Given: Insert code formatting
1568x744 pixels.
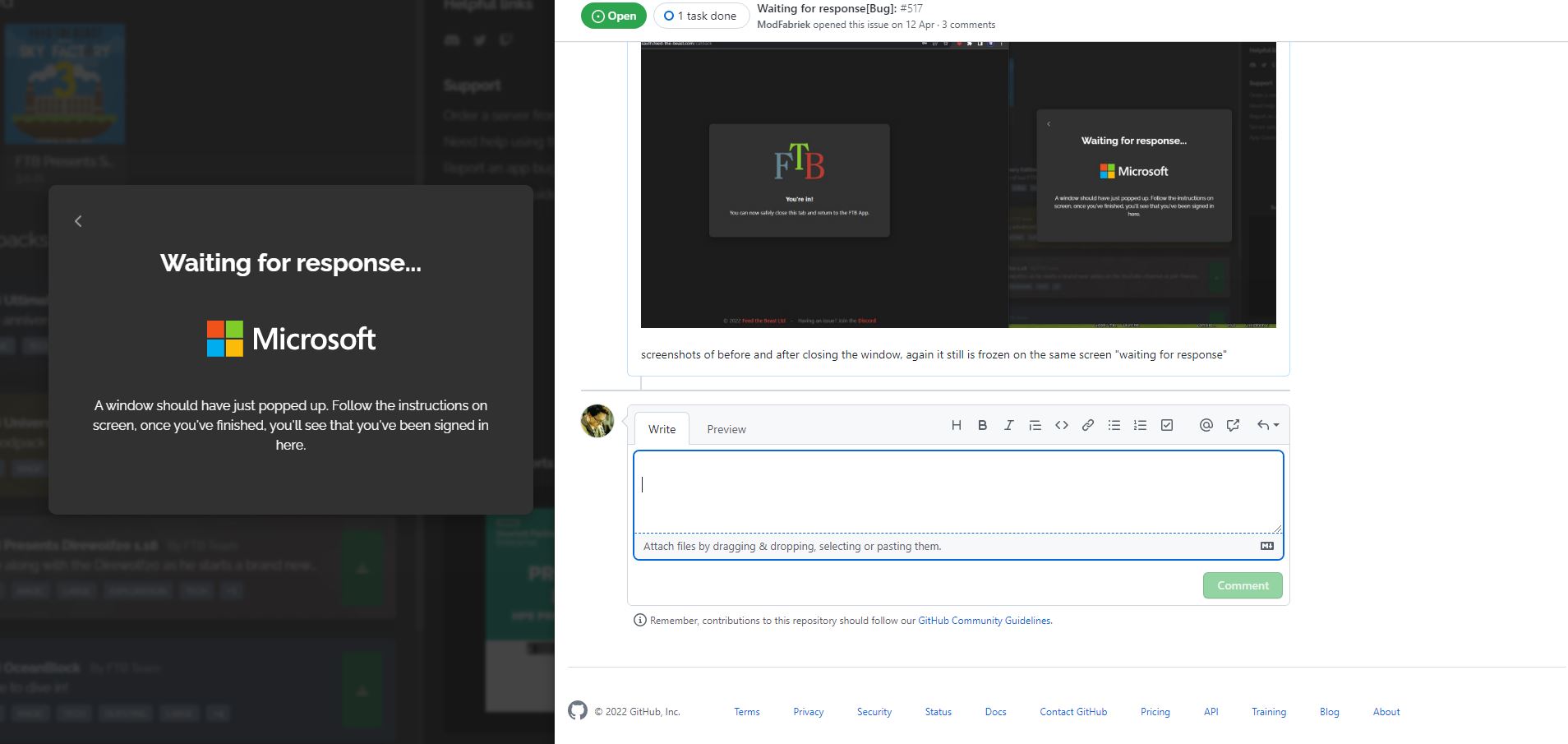Looking at the screenshot, I should pyautogui.click(x=1061, y=425).
